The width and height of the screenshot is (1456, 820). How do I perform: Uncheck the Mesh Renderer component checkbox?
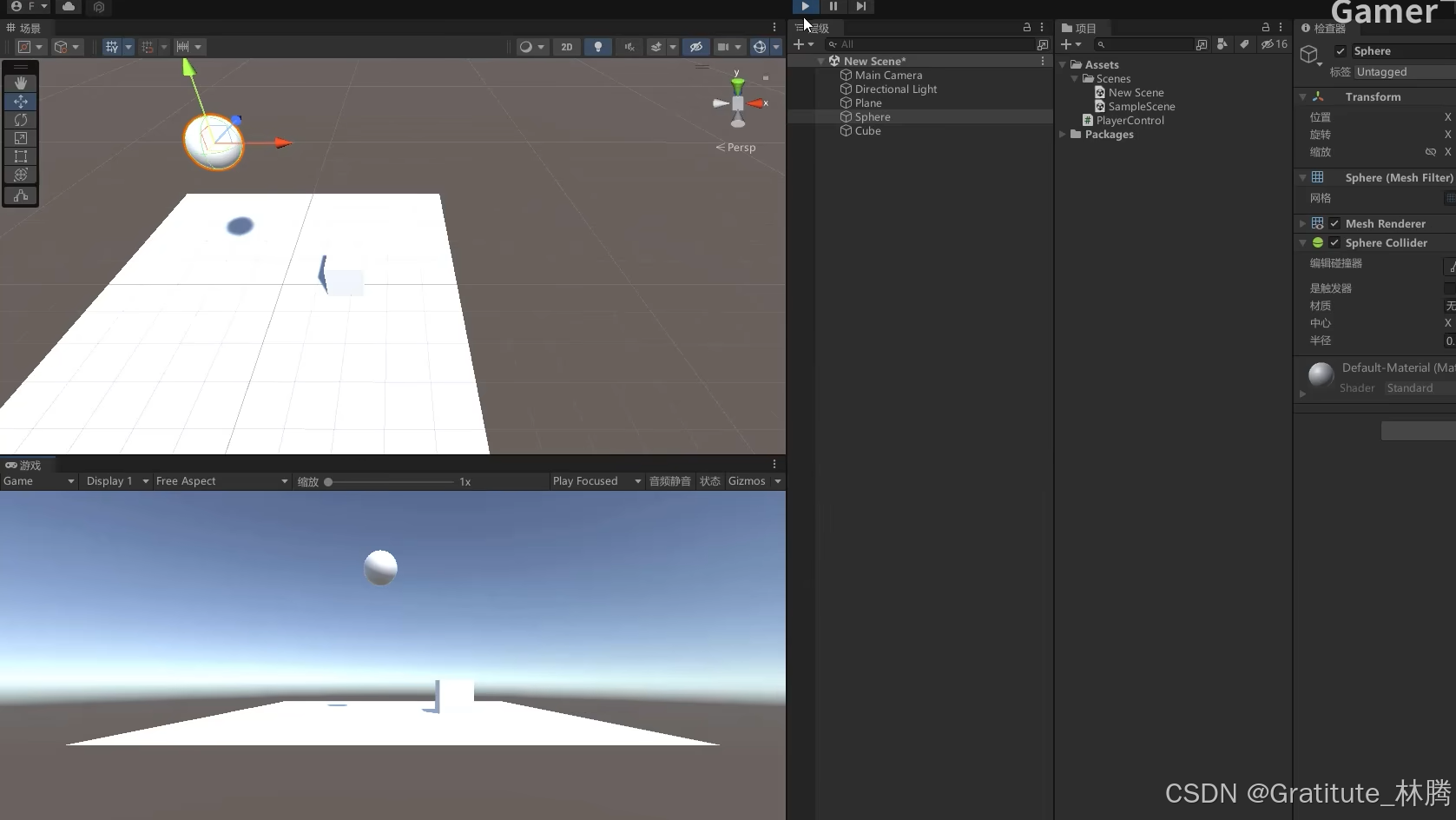1334,223
